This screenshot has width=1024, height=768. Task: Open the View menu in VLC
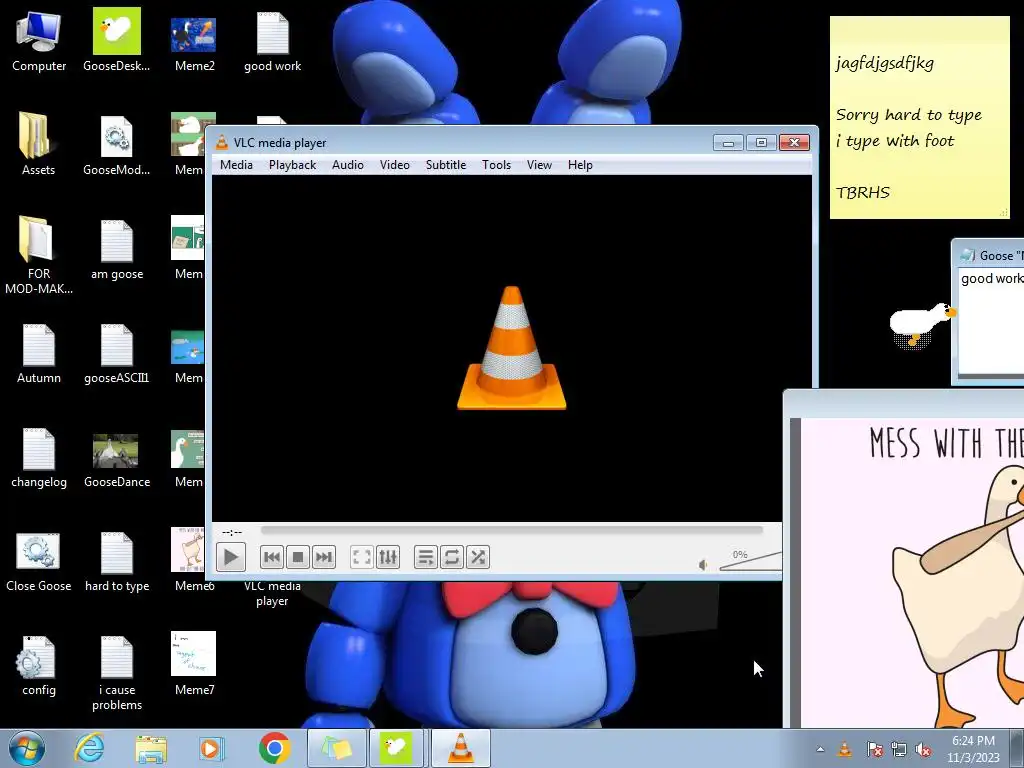coord(539,165)
